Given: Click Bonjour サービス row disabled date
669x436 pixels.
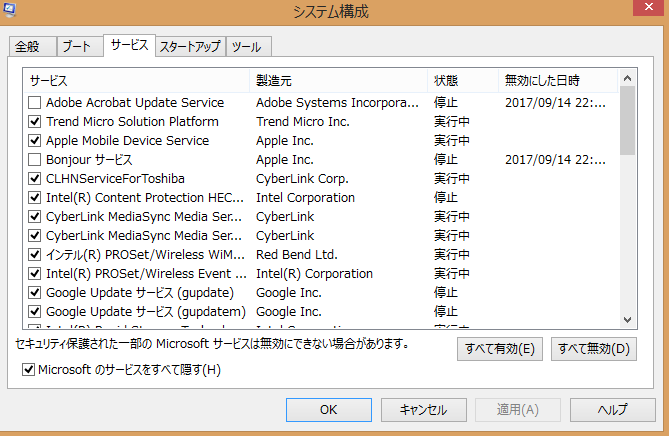Looking at the screenshot, I should click(x=555, y=160).
